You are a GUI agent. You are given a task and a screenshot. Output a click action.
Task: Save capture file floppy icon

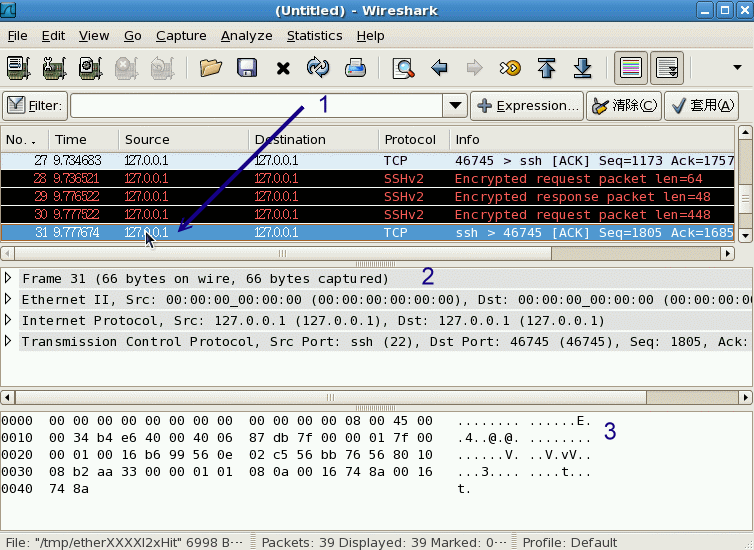[247, 68]
